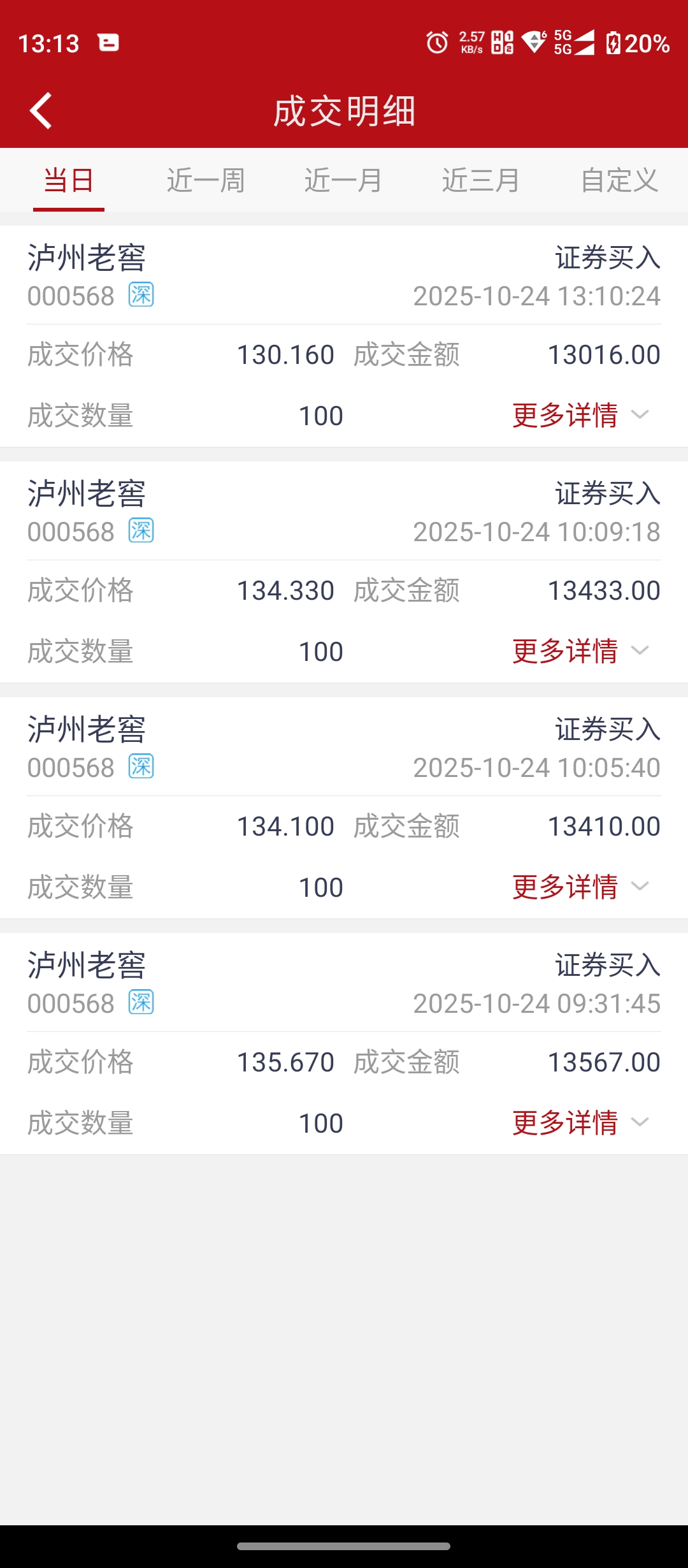Expand 更多详情 for the 09:31:45 trade

[580, 1123]
